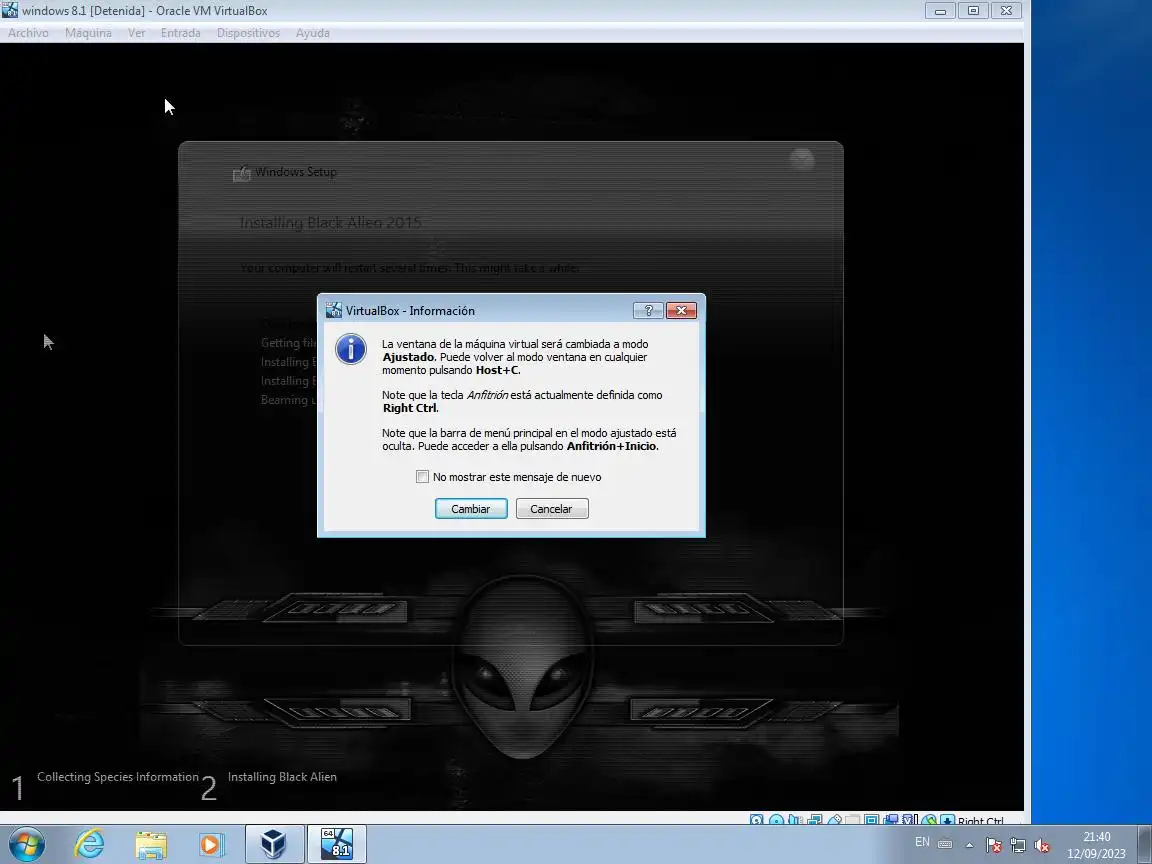
Task: Open the Action Center flag icon
Action: pyautogui.click(x=993, y=845)
